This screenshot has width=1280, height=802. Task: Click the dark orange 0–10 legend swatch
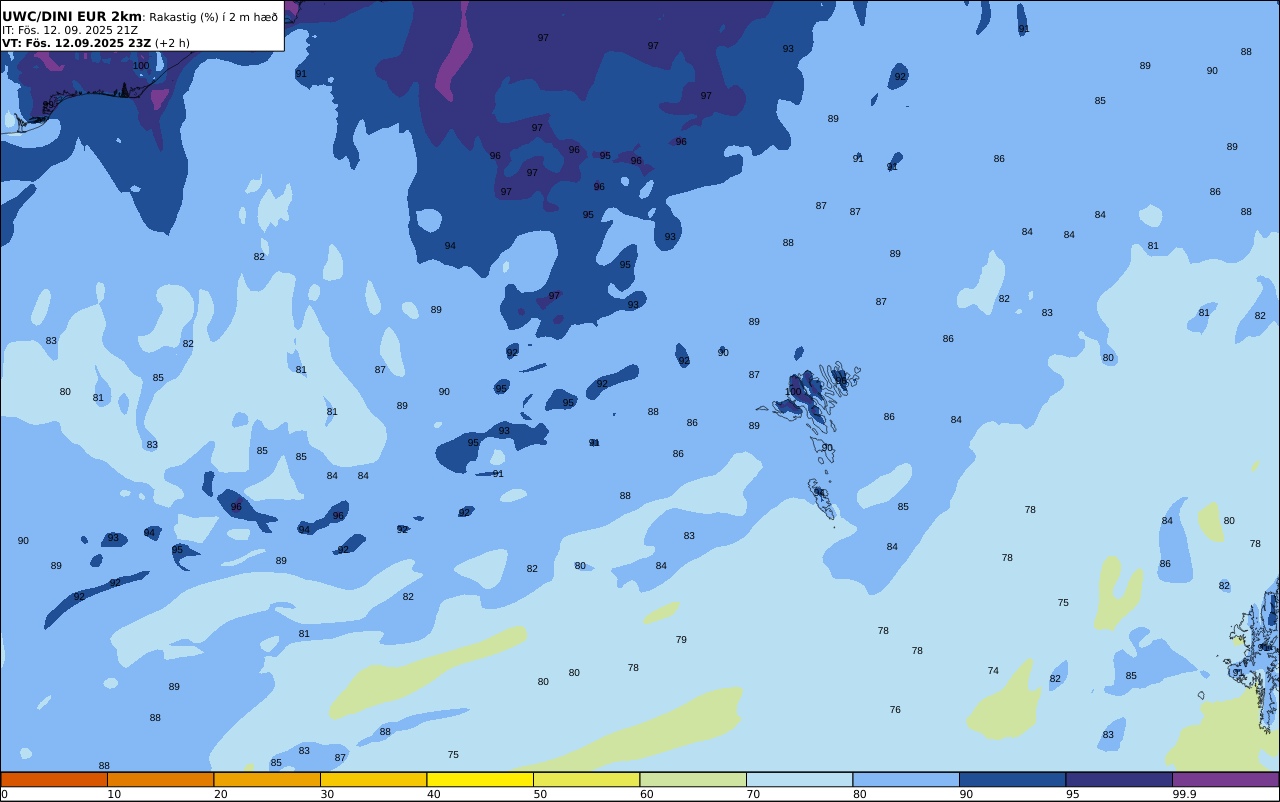[x=54, y=779]
